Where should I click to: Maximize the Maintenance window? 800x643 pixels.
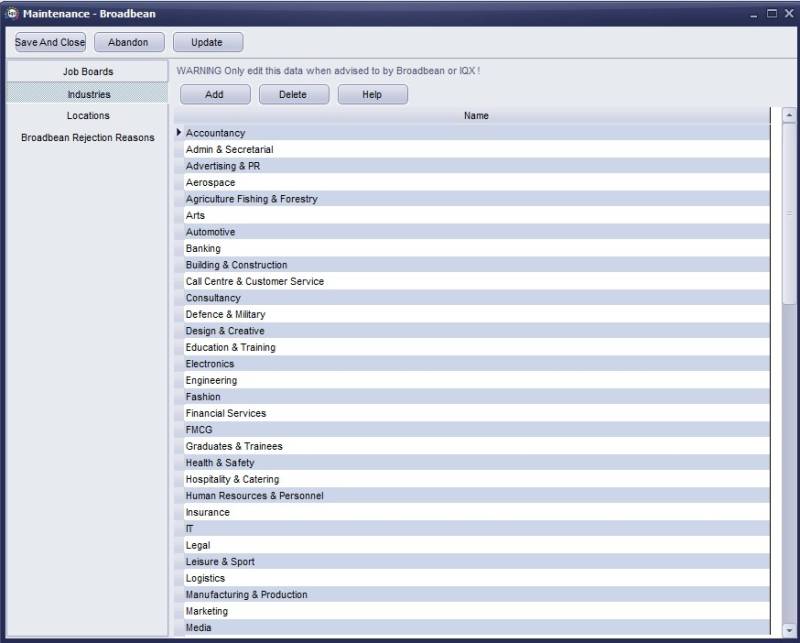771,14
